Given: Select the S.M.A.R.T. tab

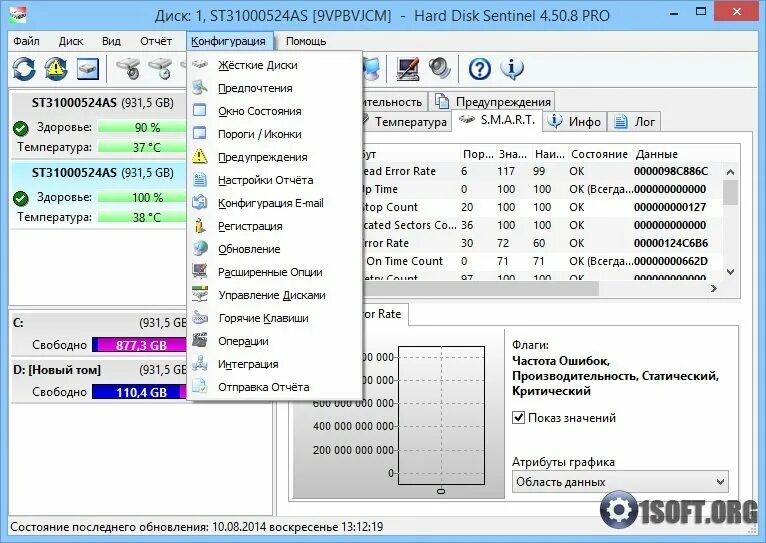Looking at the screenshot, I should click(497, 120).
